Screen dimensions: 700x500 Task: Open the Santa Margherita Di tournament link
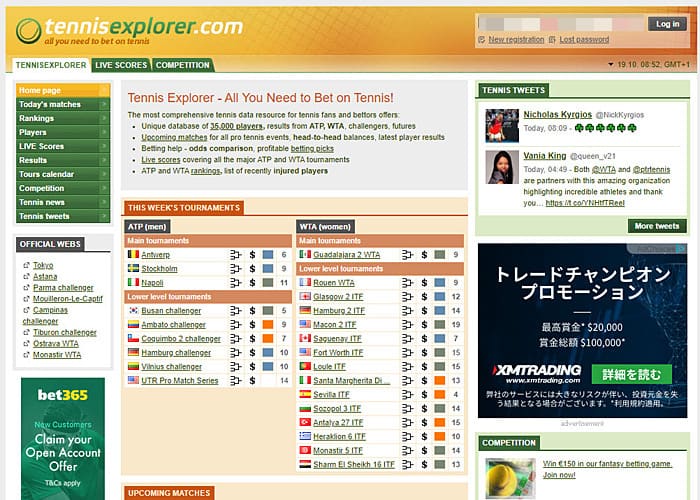tap(352, 381)
